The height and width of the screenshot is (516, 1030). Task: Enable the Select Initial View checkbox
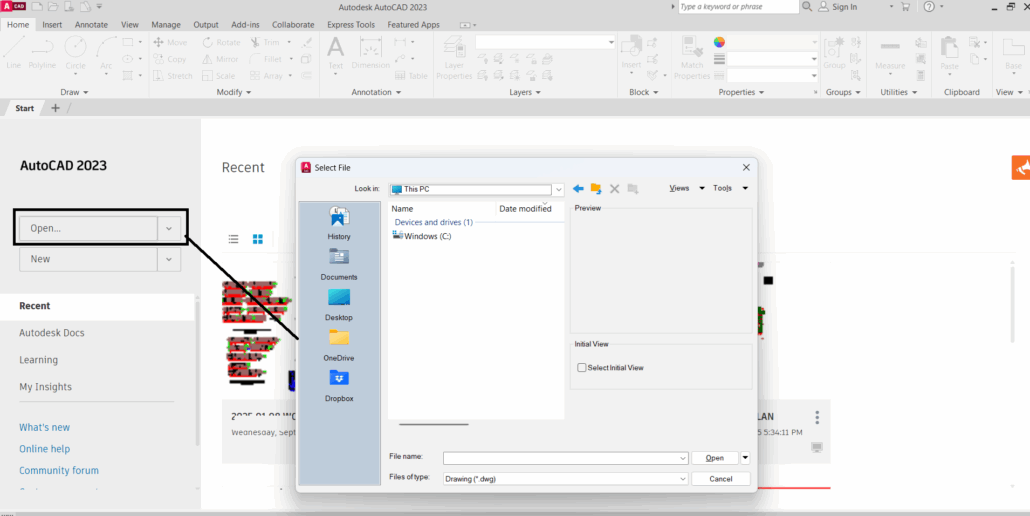pyautogui.click(x=582, y=368)
